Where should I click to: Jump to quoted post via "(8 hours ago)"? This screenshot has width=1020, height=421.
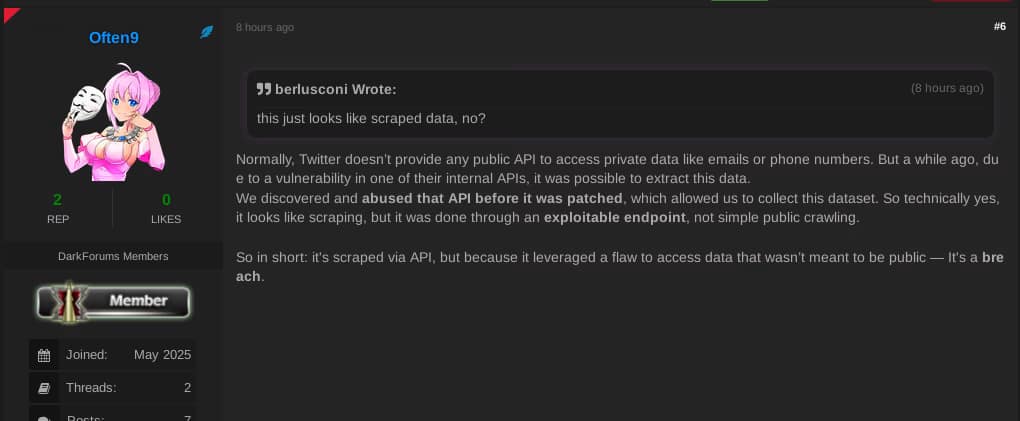pos(946,88)
